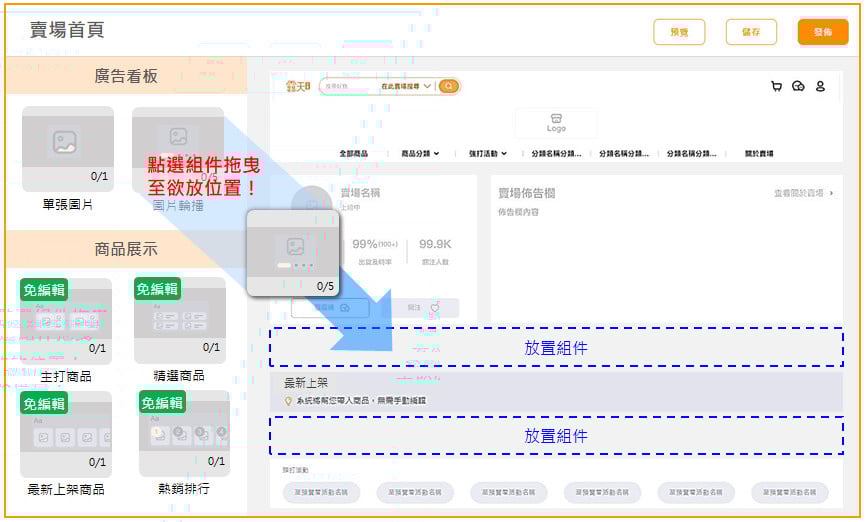Open the 全部商品 menu item

click(x=354, y=154)
